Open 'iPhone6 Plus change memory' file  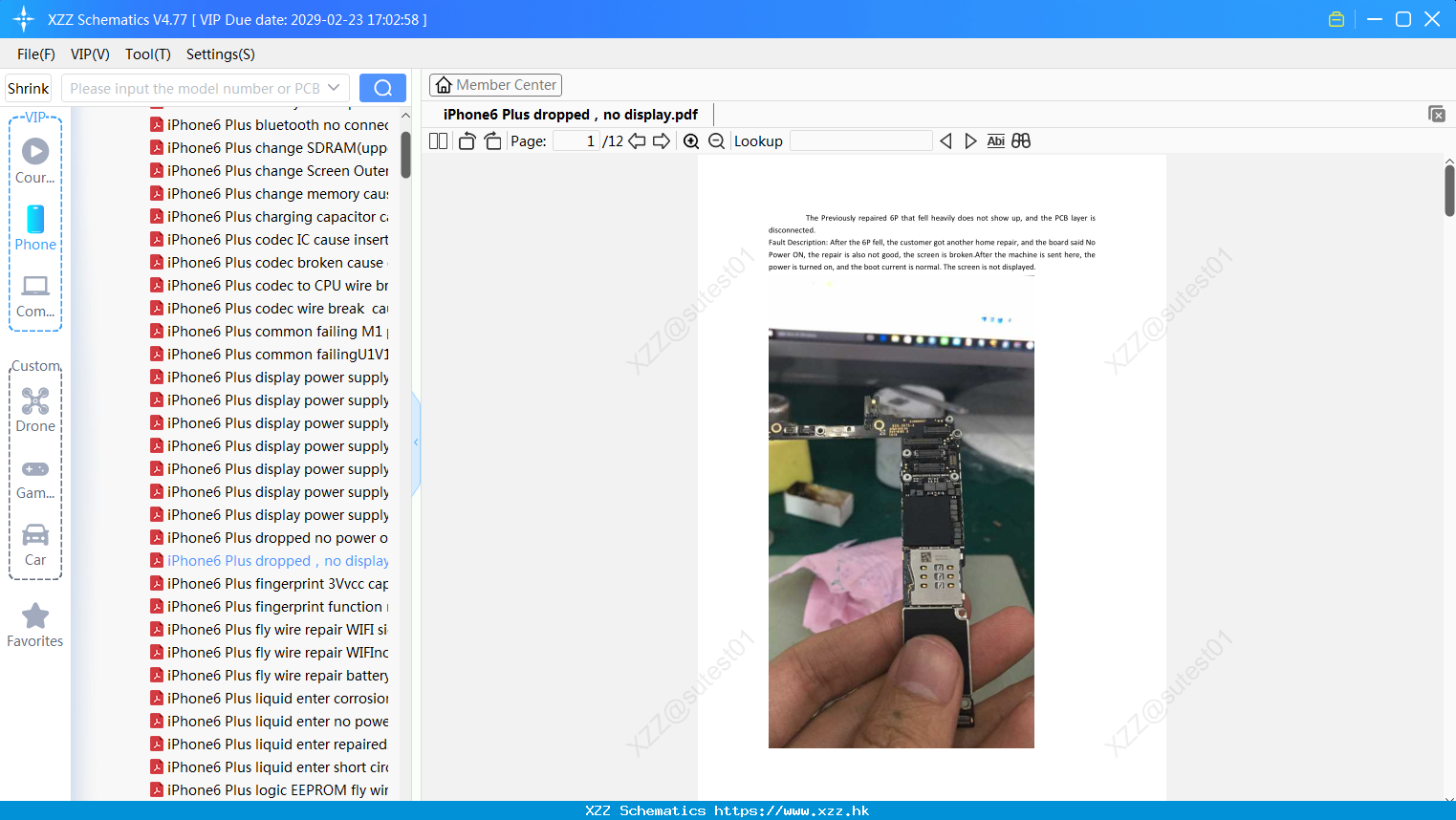click(270, 194)
